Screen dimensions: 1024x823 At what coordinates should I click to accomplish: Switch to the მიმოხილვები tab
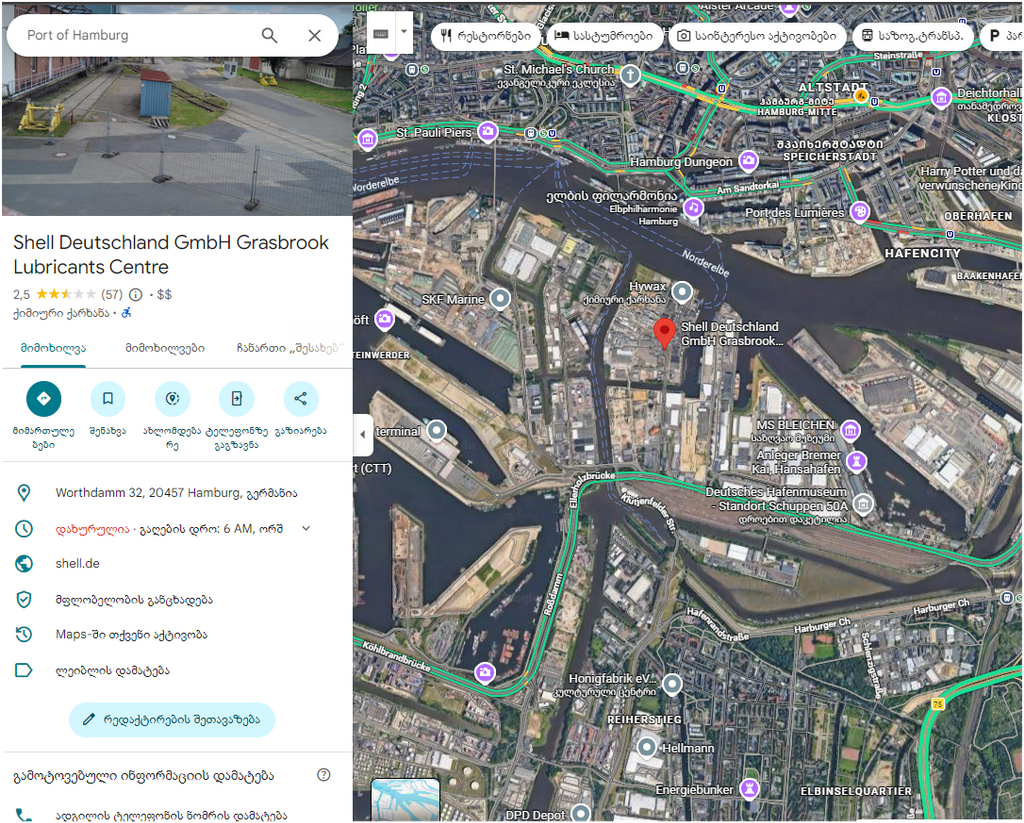coord(165,348)
